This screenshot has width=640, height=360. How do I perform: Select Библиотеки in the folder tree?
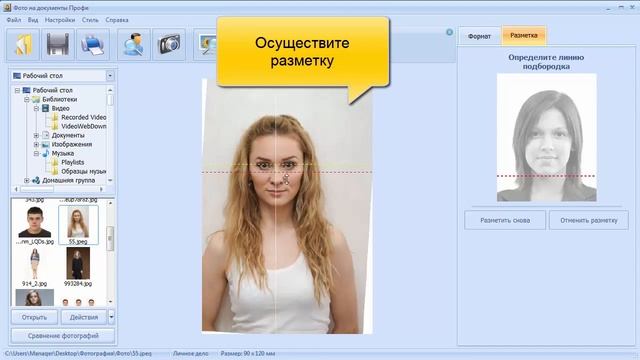(60, 99)
